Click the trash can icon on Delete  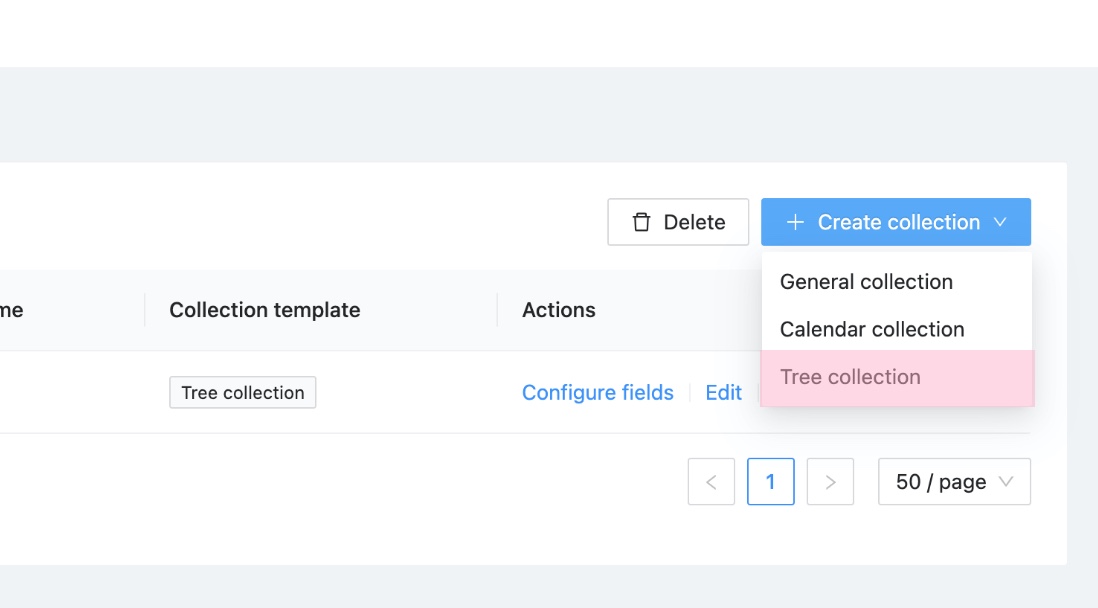(641, 222)
